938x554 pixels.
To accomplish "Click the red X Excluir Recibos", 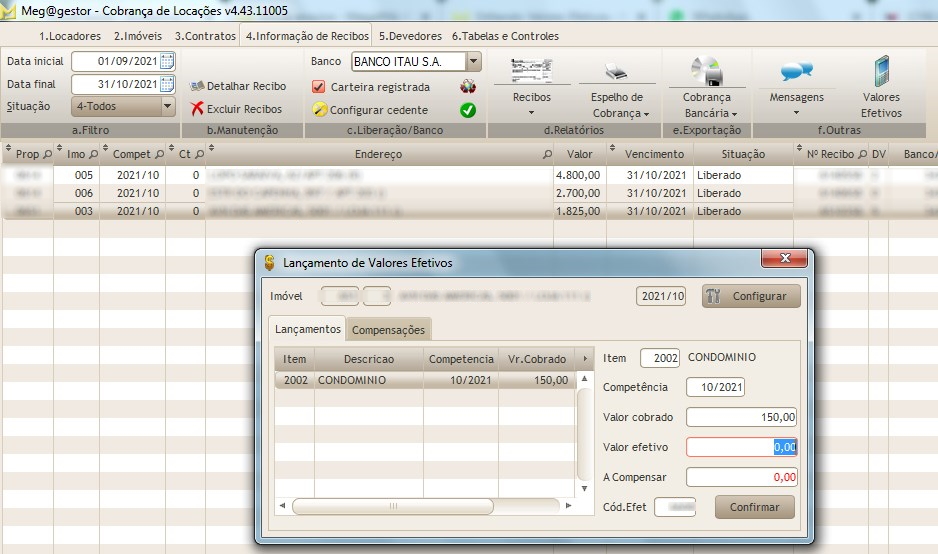I will (198, 109).
